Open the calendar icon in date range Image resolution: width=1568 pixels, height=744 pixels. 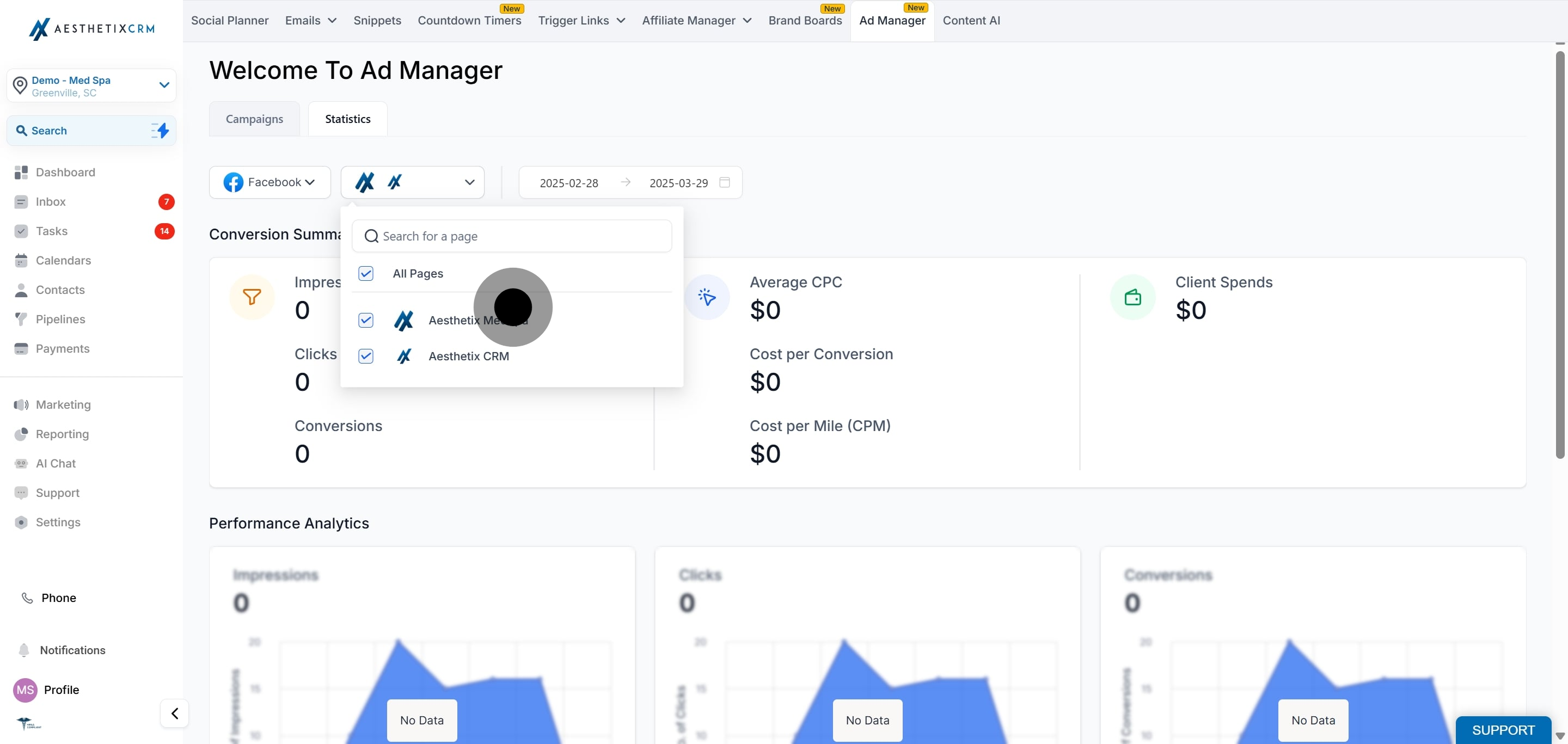point(724,182)
